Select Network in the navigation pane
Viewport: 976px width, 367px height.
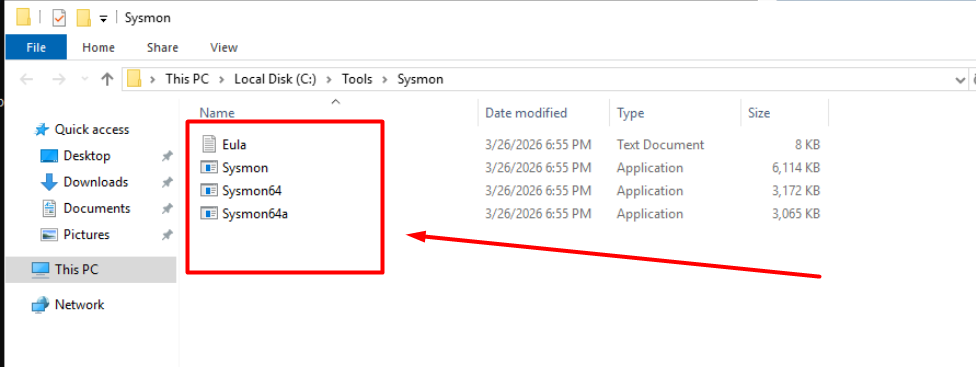pos(79,304)
